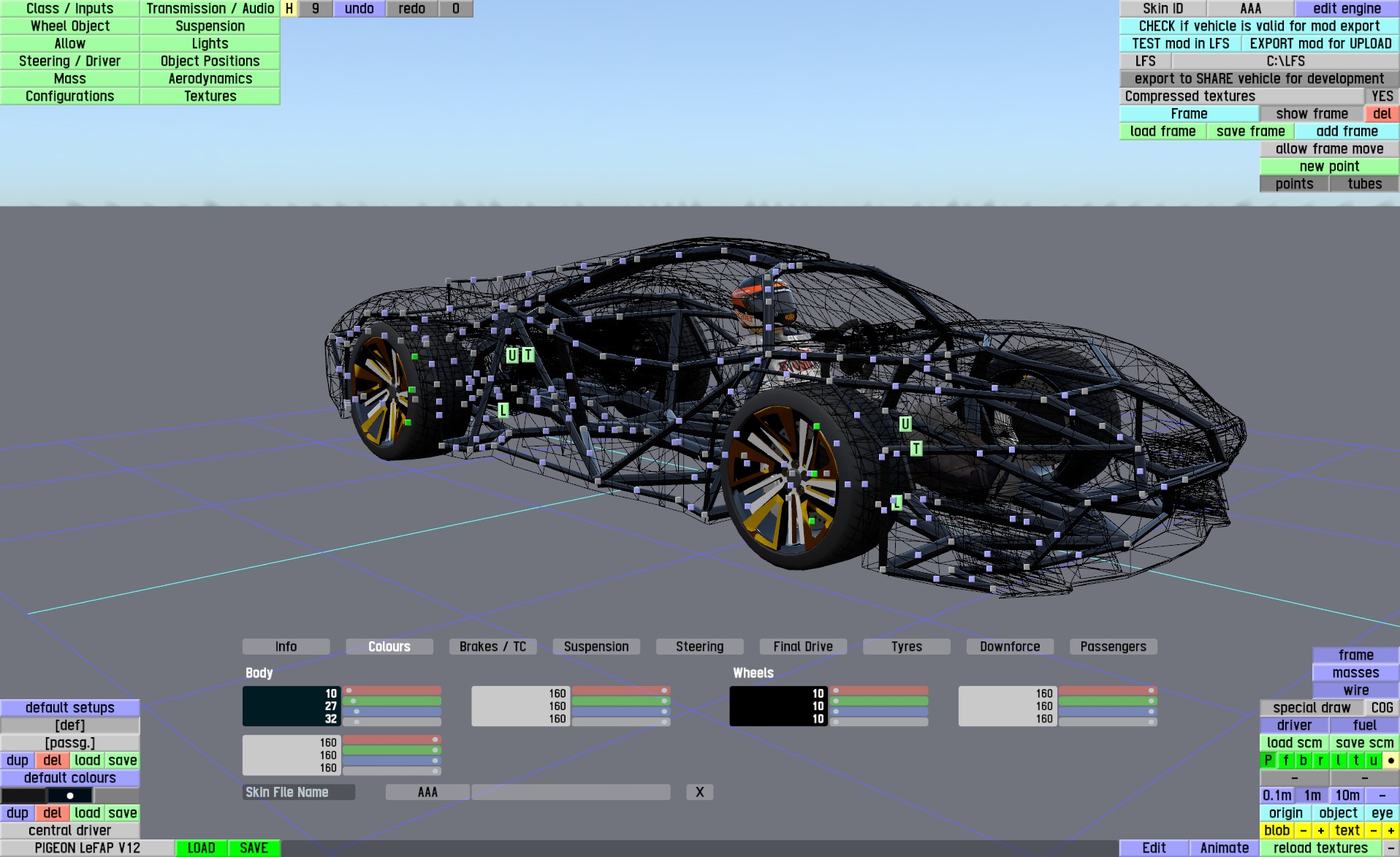Viewport: 1400px width, 857px height.
Task: Open the Class / Inputs menu
Action: (70, 9)
